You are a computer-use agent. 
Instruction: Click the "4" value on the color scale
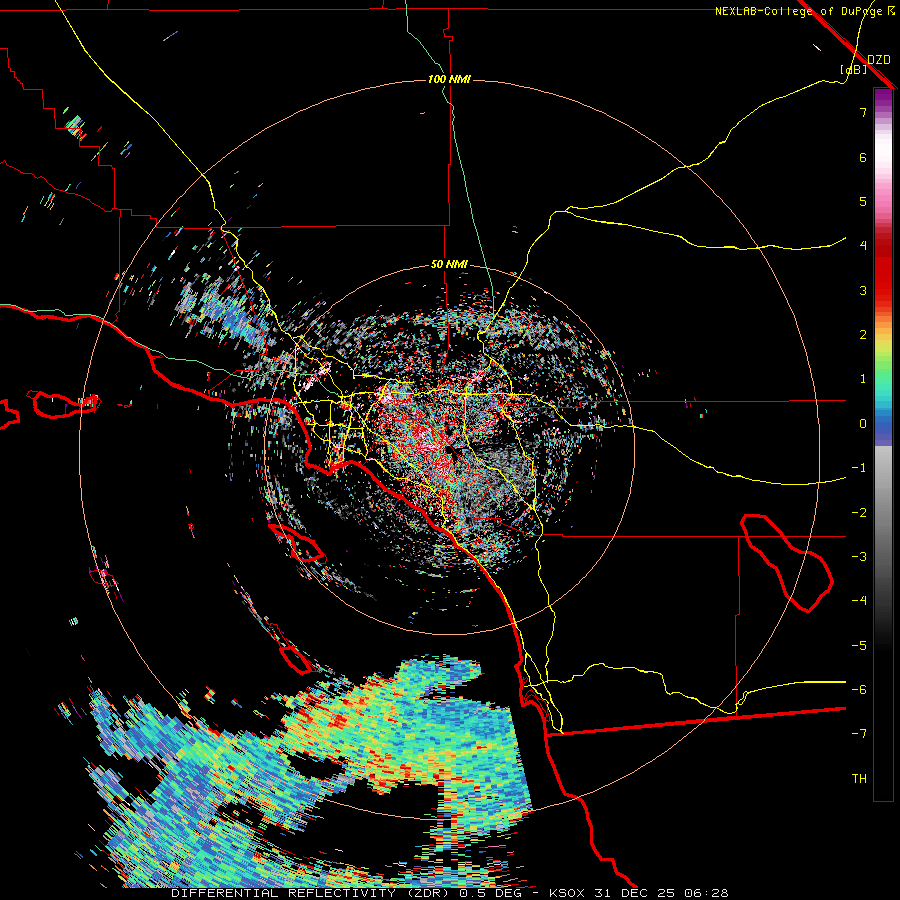click(863, 246)
